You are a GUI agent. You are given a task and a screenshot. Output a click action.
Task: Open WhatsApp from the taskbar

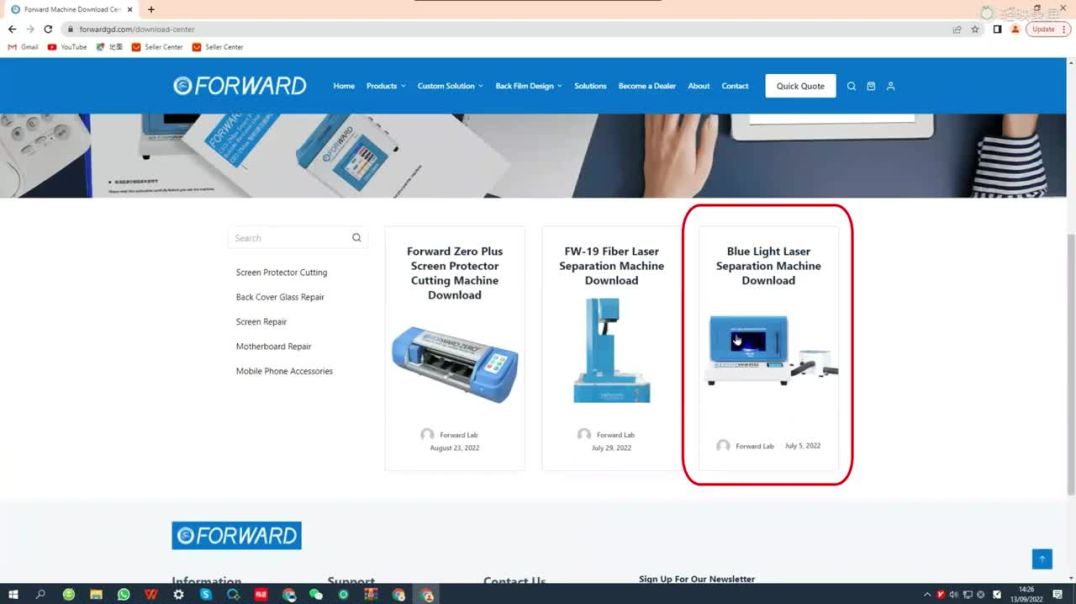(x=123, y=594)
